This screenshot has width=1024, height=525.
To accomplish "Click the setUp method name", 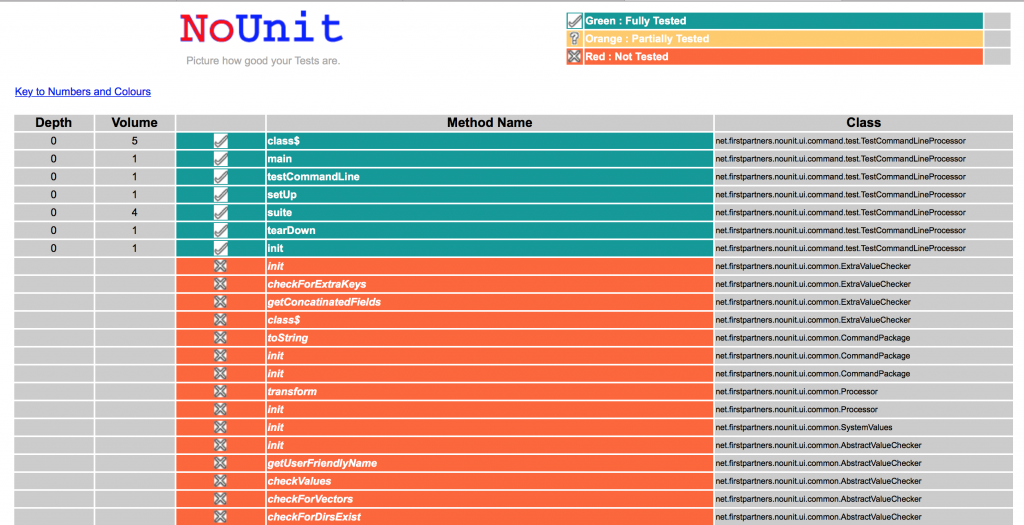I will tap(282, 195).
